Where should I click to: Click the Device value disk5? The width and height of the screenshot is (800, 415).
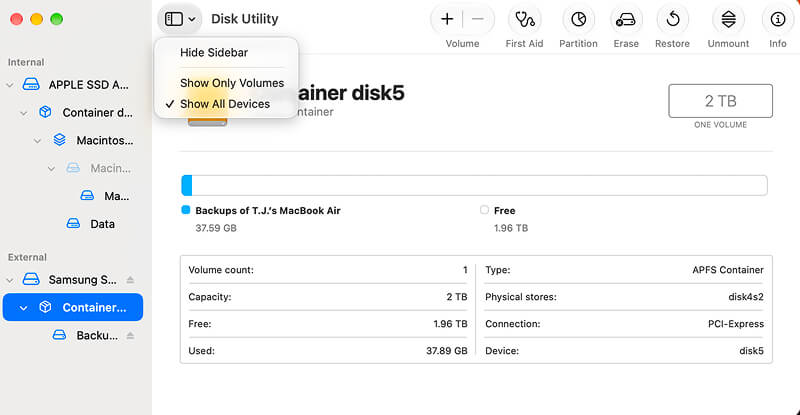pos(752,351)
